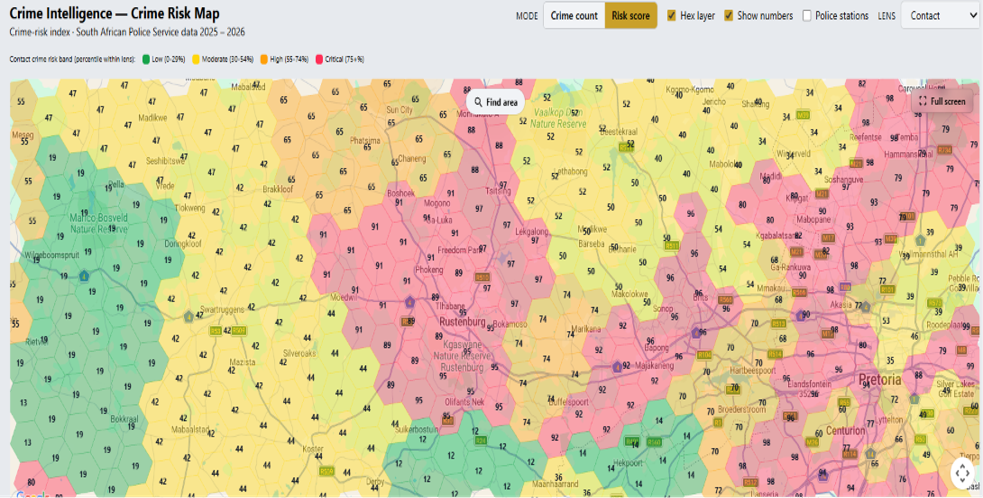Viewport: 983px width, 498px height.
Task: Click the M26 road shield near Centurion
Action: point(812,442)
